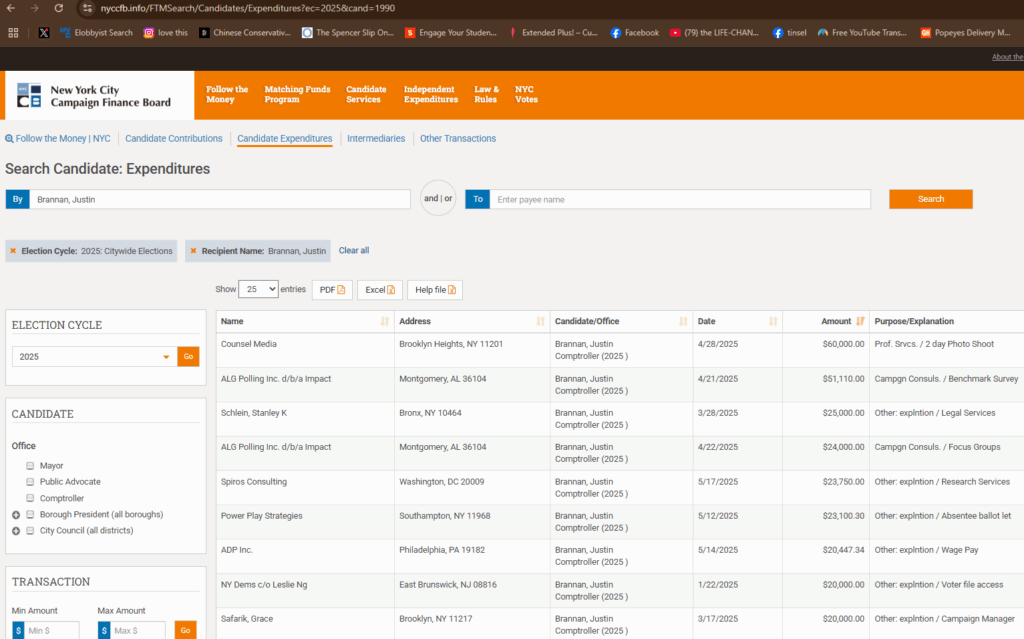This screenshot has width=1024, height=639.
Task: Click the Enter payee name field
Action: tap(680, 199)
